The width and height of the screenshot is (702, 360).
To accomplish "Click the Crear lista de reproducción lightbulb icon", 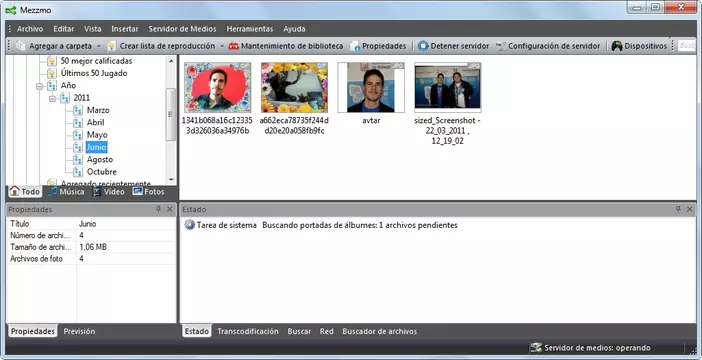I will 112,46.
